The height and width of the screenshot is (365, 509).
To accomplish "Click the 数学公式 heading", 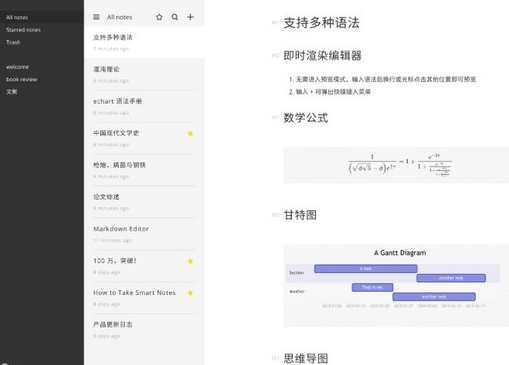I will tap(306, 117).
